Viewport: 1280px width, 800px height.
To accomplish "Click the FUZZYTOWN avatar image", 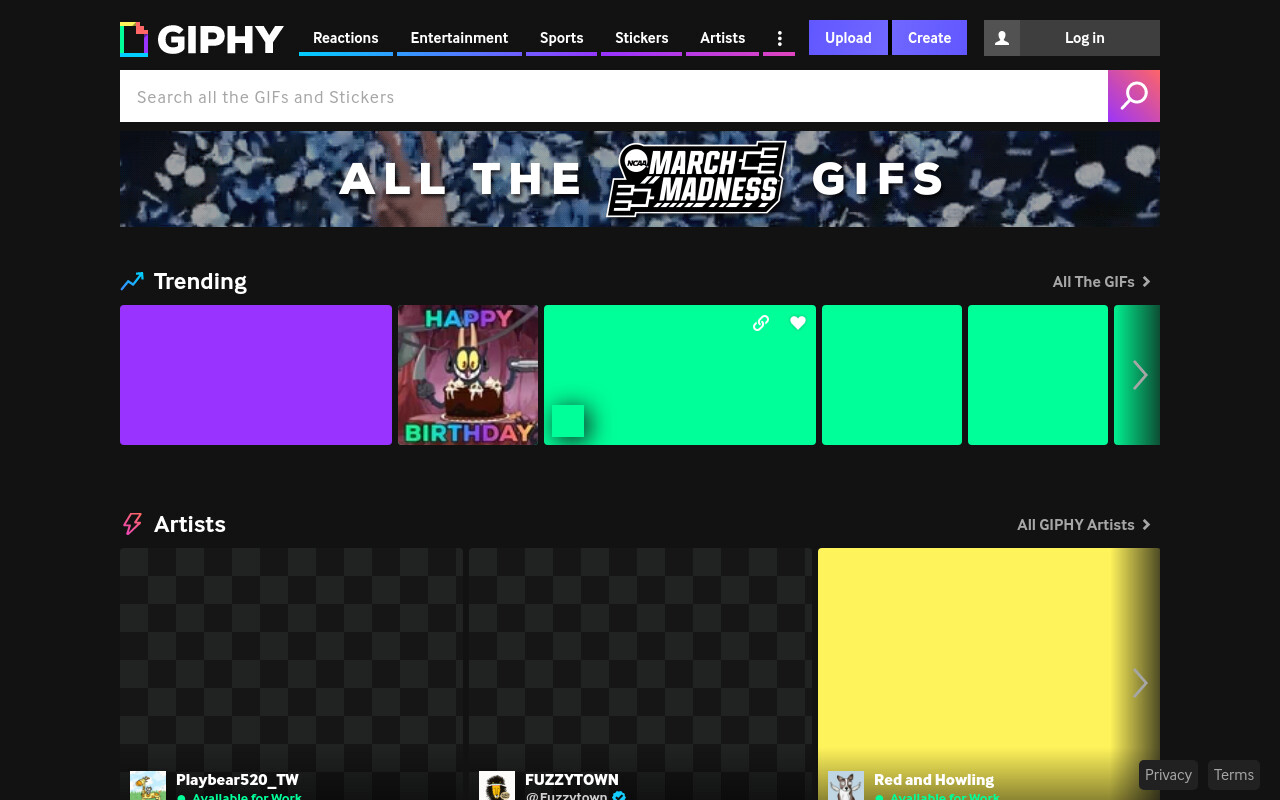I will 497,786.
